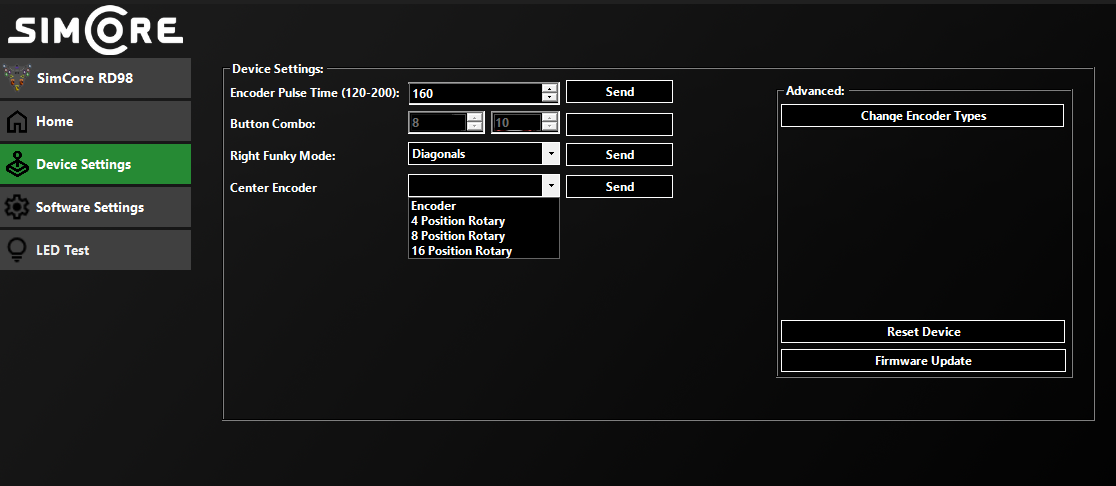Click the Button Combo label
Screen dimensions: 1116x486
click(x=273, y=124)
